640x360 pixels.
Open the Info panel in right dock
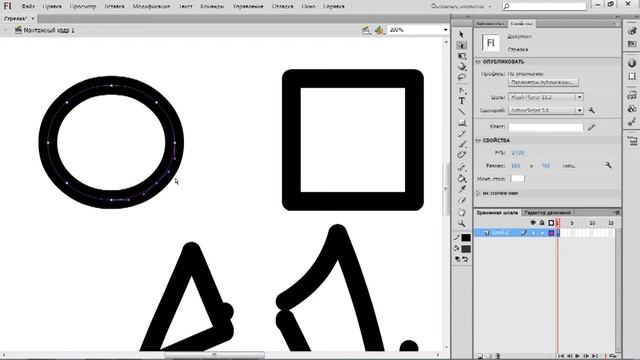(632, 63)
